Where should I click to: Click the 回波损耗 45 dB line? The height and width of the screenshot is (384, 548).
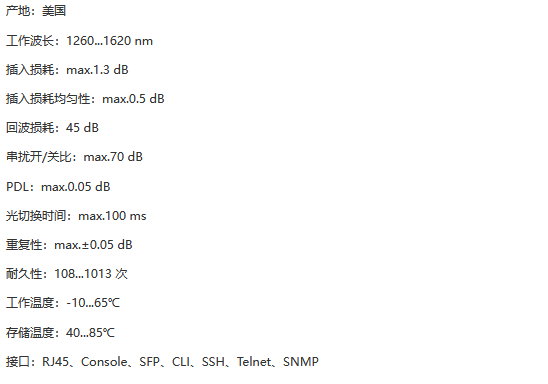(52, 128)
